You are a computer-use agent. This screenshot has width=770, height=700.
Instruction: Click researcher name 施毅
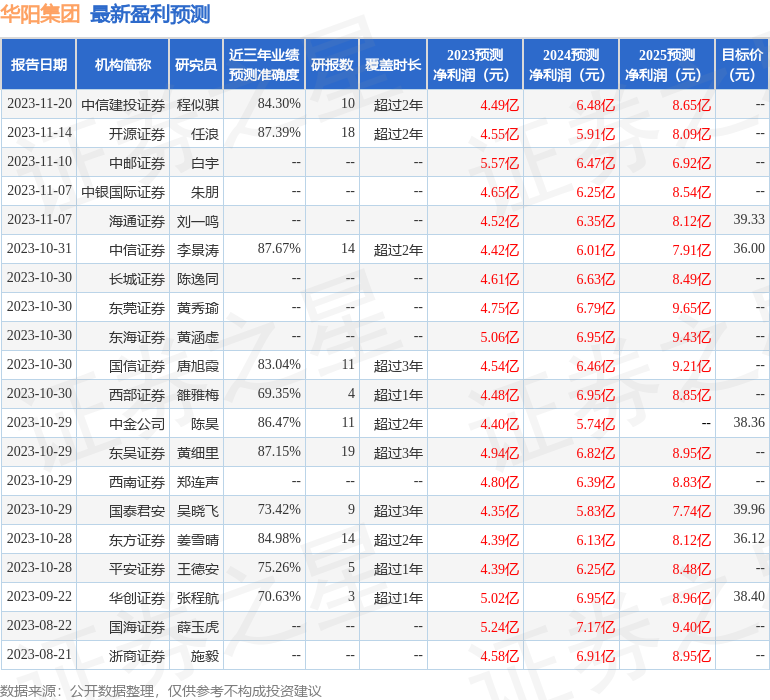click(x=204, y=655)
